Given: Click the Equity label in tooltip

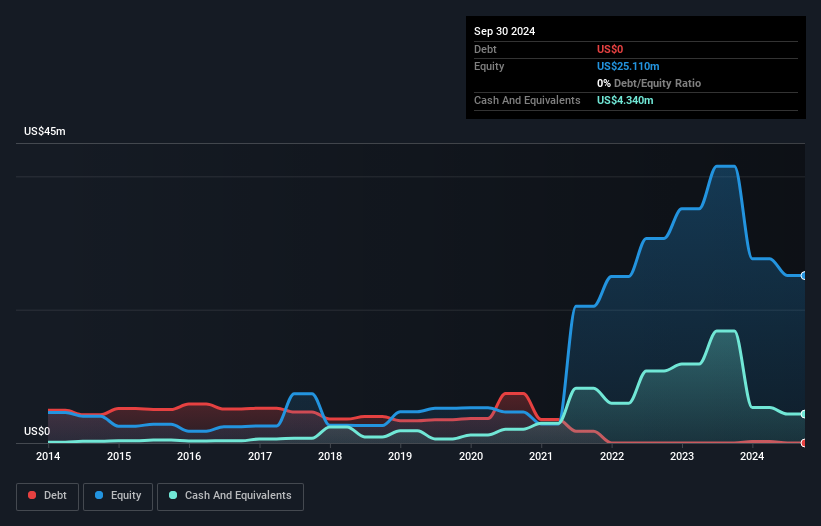Looking at the screenshot, I should [489, 66].
